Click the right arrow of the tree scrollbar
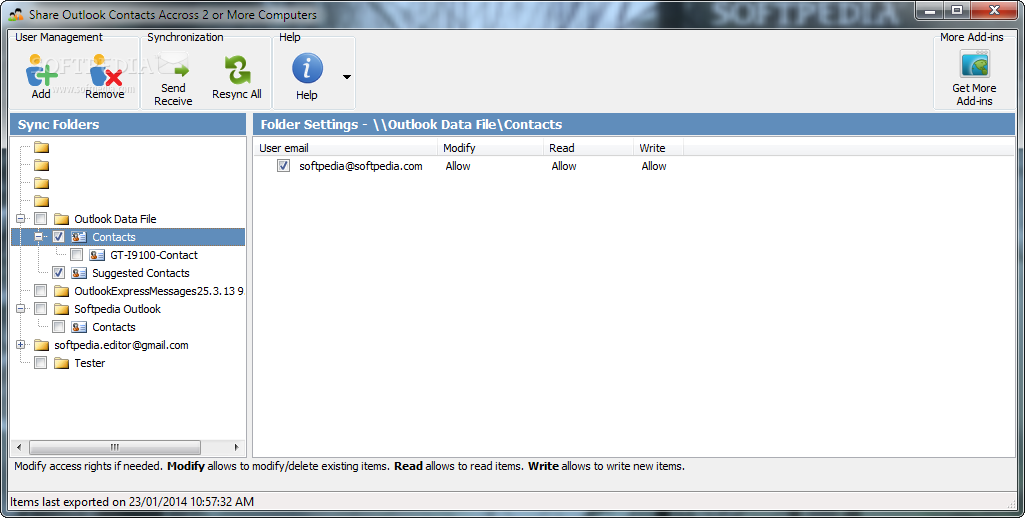The image size is (1025, 518). (x=237, y=447)
